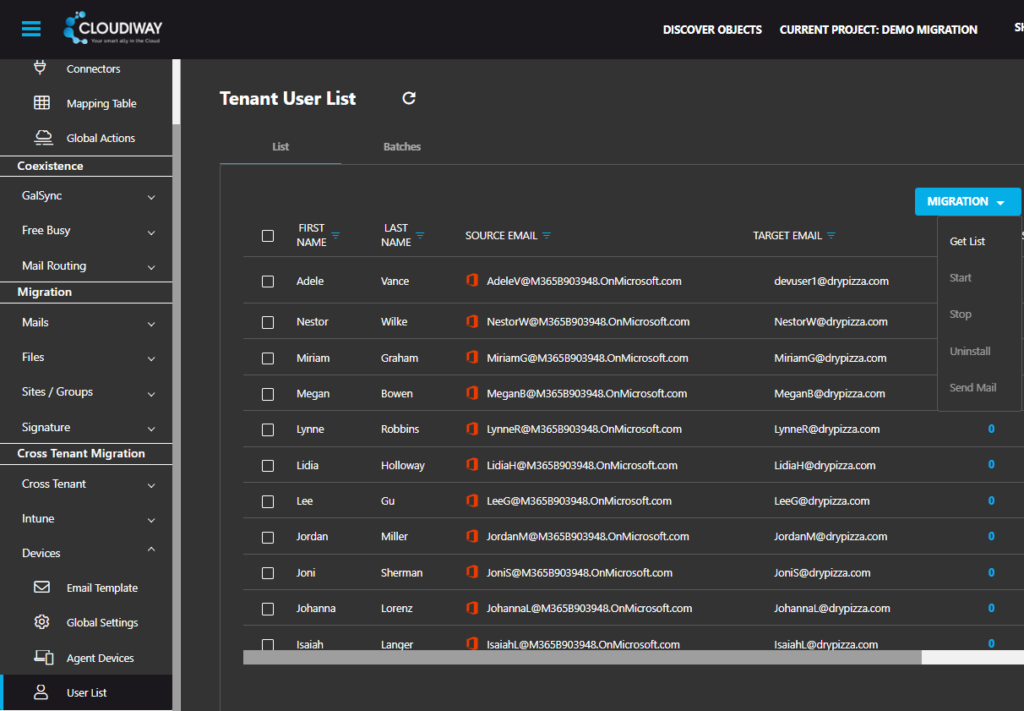Filter the Target Email column
Image resolution: width=1024 pixels, height=711 pixels.
click(831, 235)
